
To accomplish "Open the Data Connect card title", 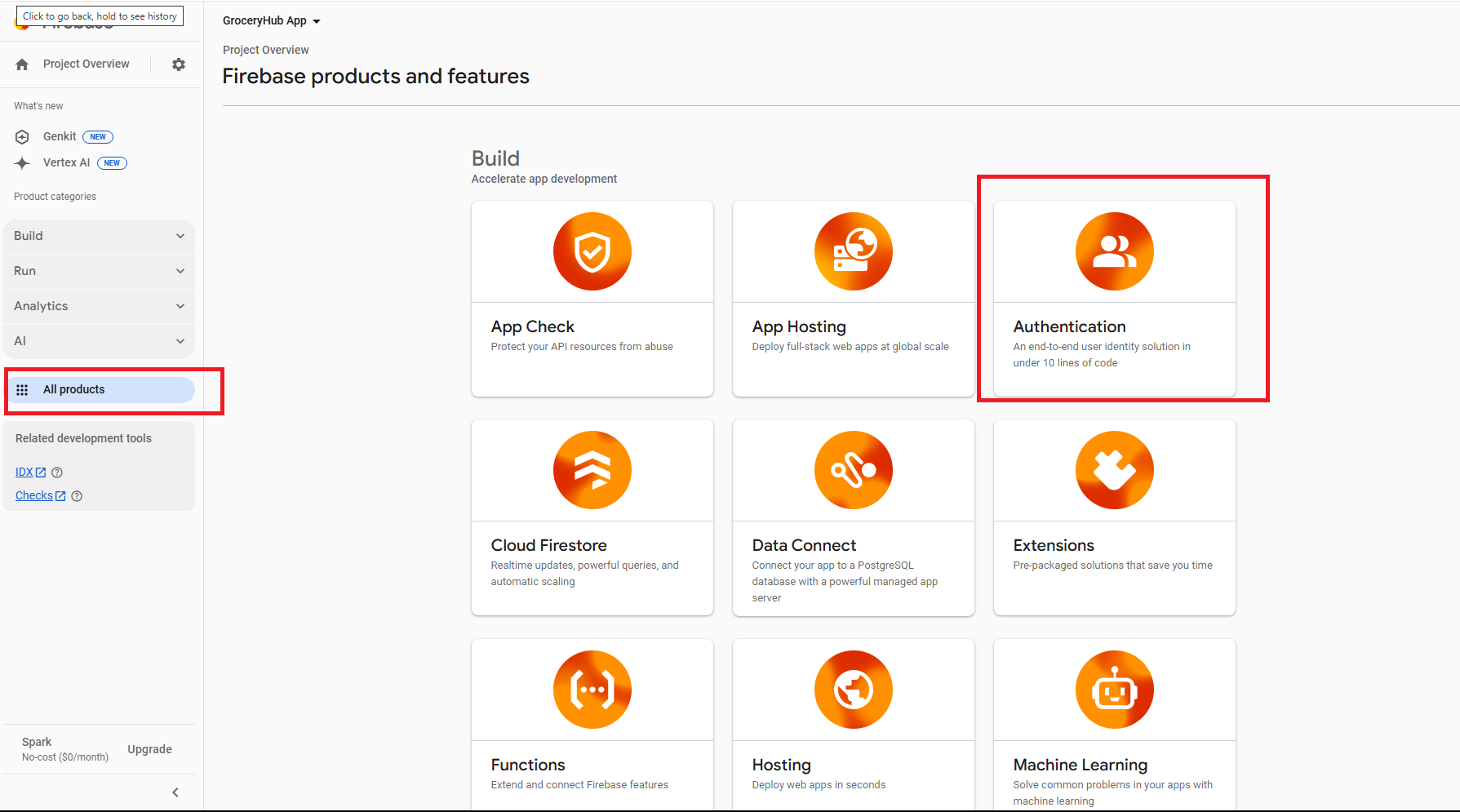I will [804, 546].
